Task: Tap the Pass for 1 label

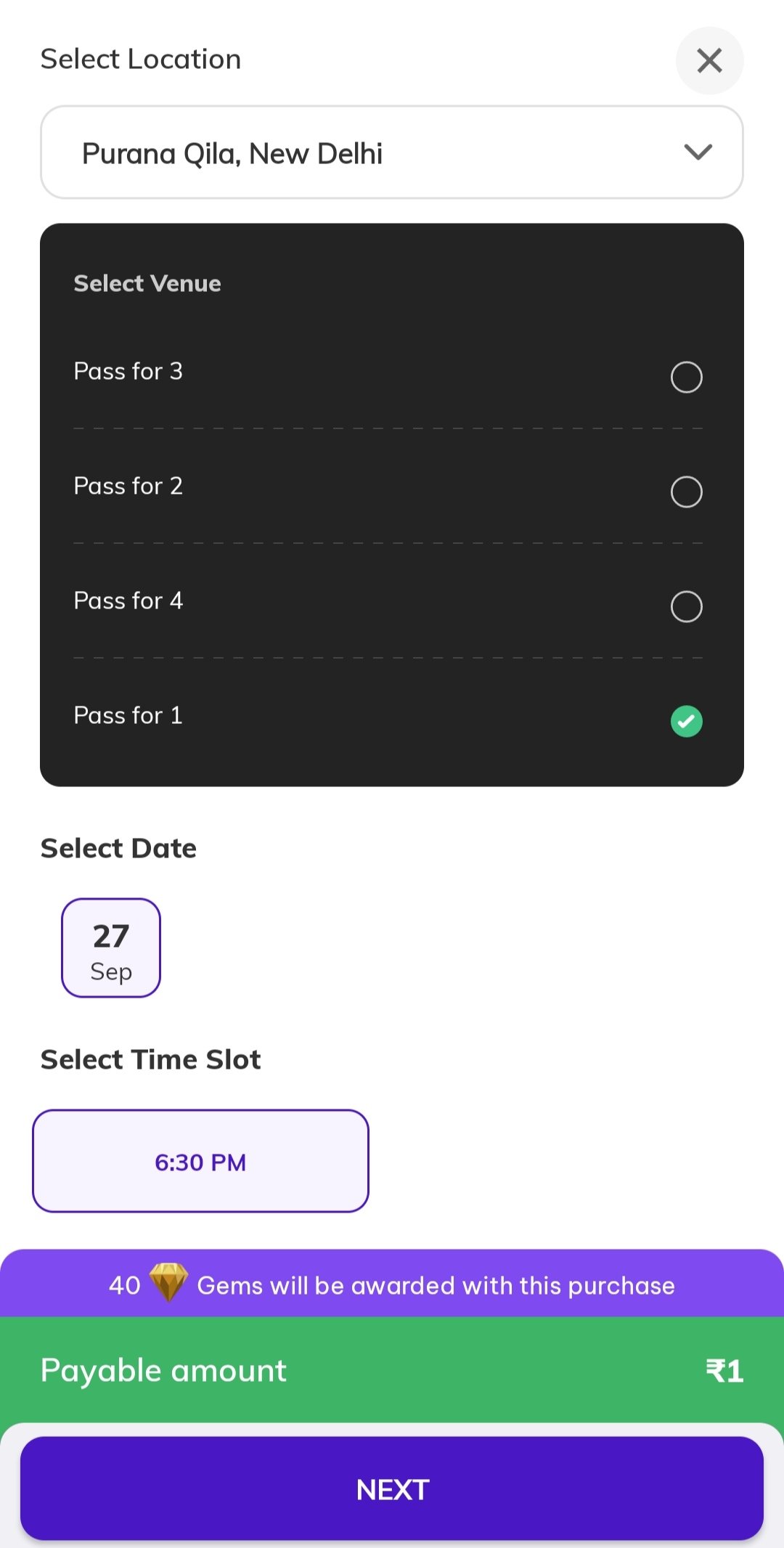Action: [x=128, y=715]
